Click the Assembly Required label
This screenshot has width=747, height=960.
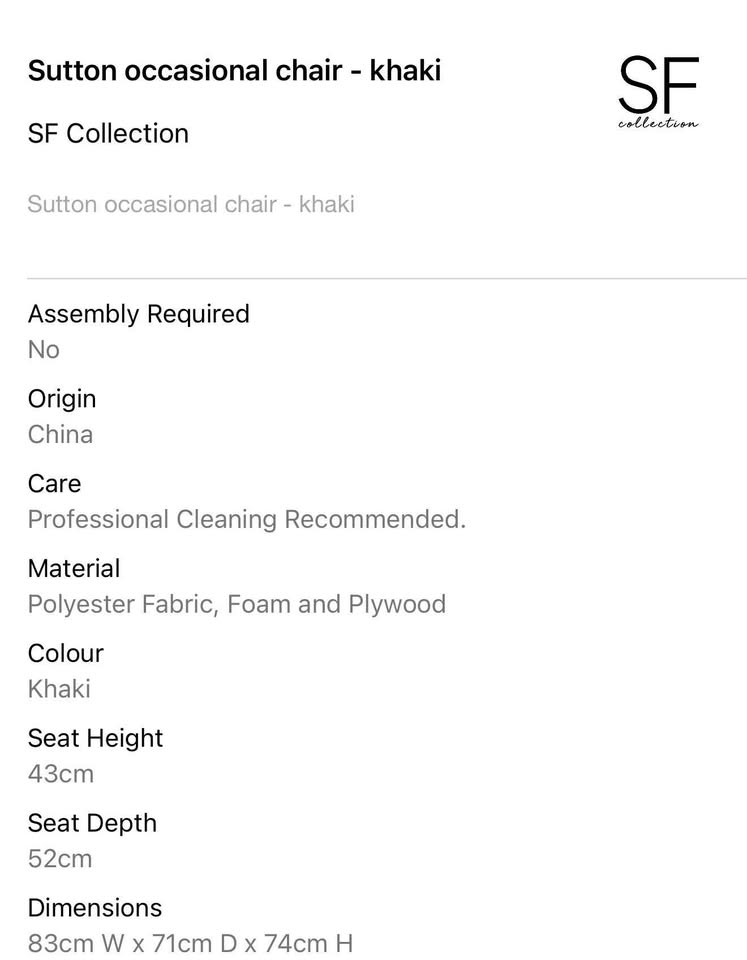click(138, 314)
